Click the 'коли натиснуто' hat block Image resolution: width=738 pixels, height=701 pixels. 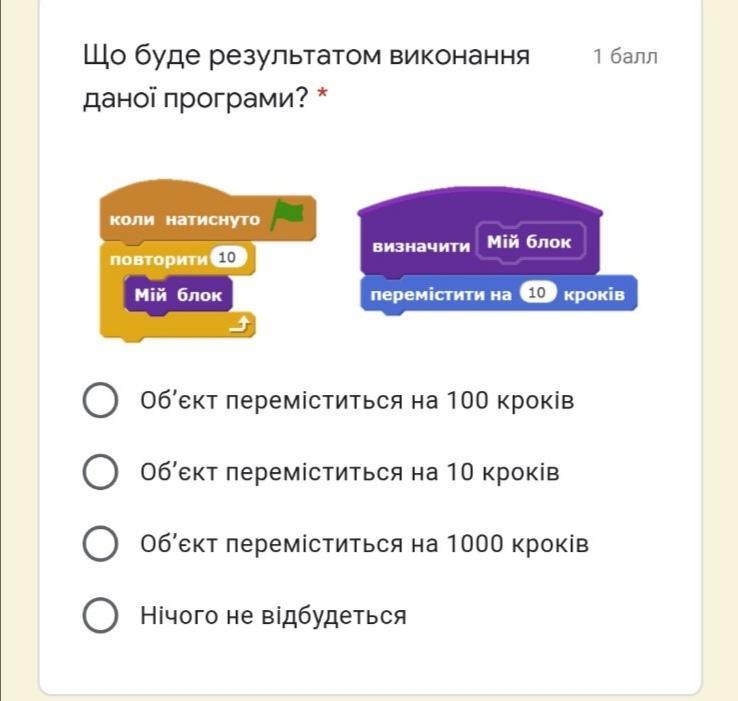(185, 219)
